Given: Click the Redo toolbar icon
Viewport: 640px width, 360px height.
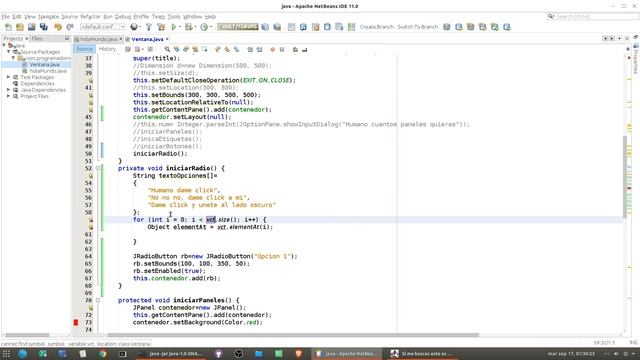Looking at the screenshot, I should tap(70, 27).
